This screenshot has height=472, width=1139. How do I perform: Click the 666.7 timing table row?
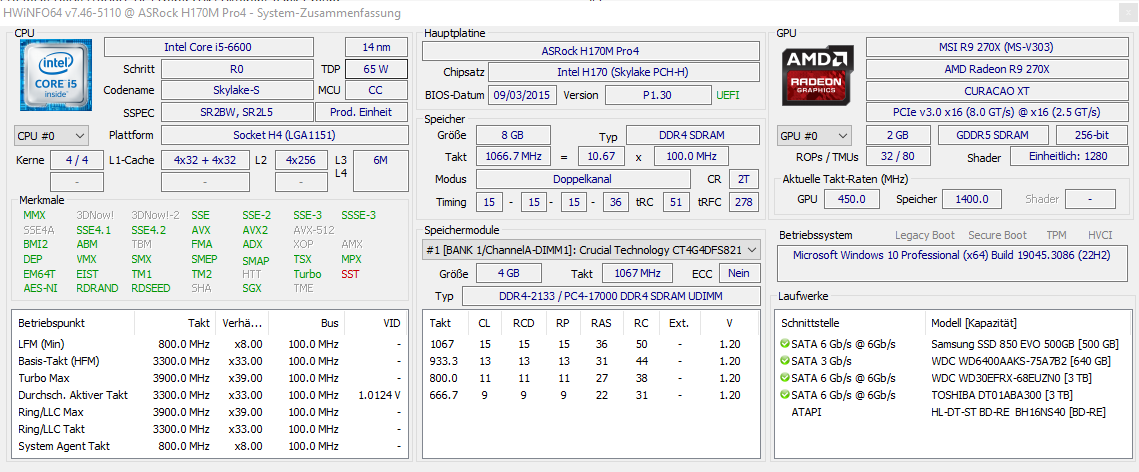591,395
